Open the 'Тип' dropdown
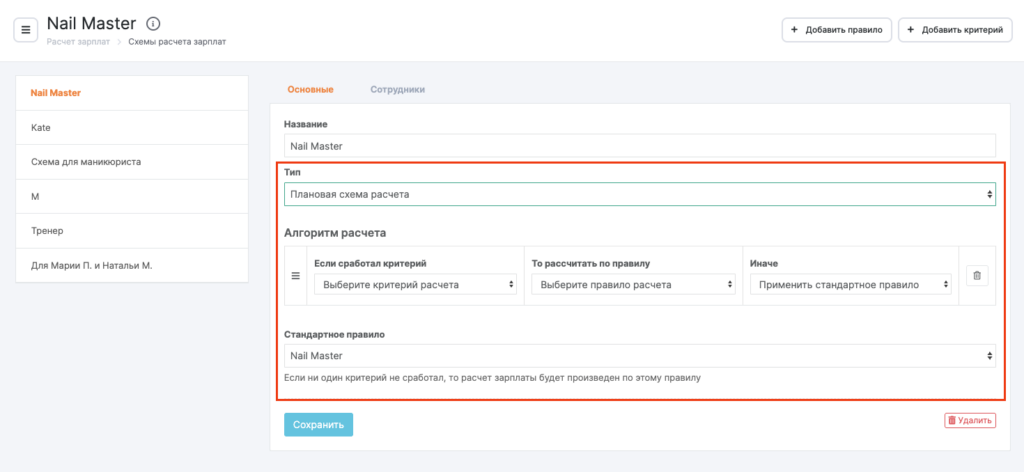1024x472 pixels. 639,194
